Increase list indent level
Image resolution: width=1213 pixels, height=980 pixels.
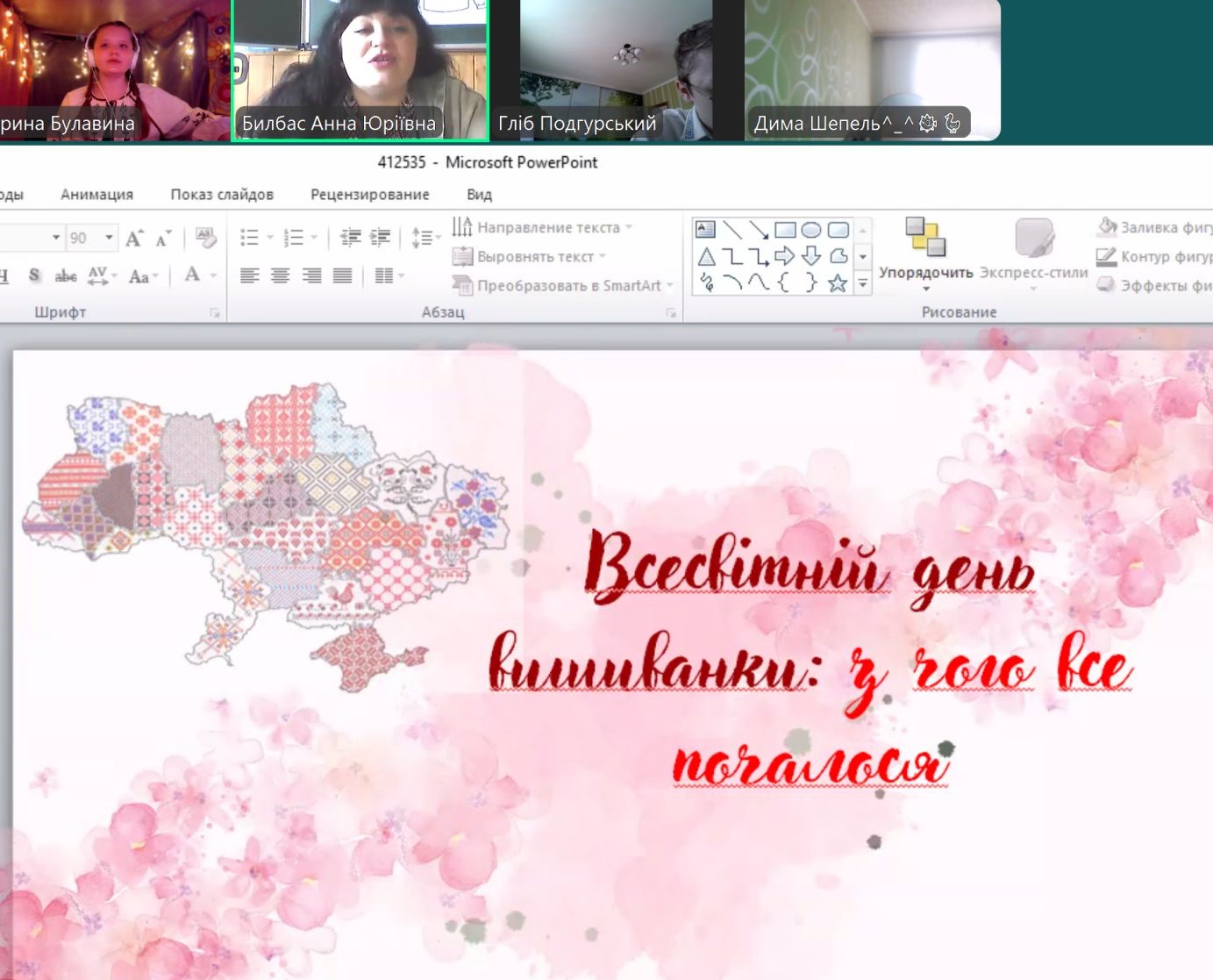(381, 237)
